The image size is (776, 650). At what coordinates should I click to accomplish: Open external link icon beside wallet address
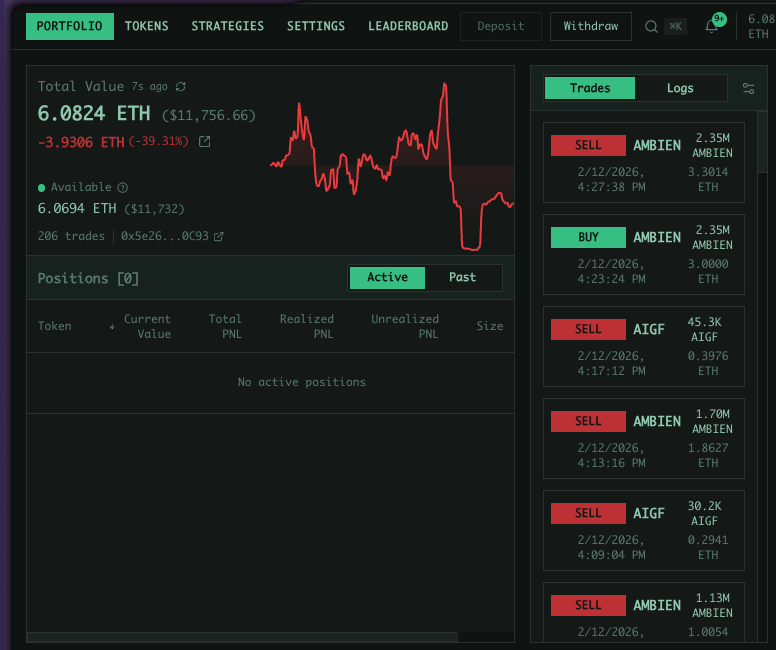click(218, 237)
